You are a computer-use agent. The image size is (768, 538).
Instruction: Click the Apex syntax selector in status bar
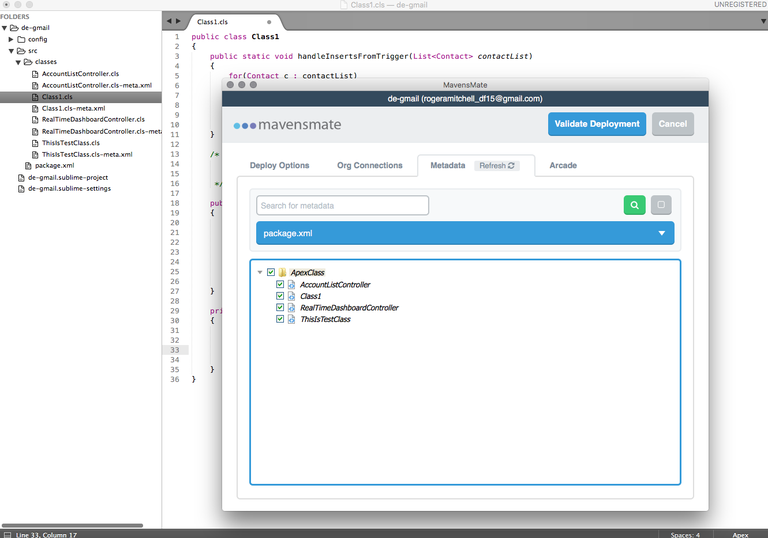(740, 535)
